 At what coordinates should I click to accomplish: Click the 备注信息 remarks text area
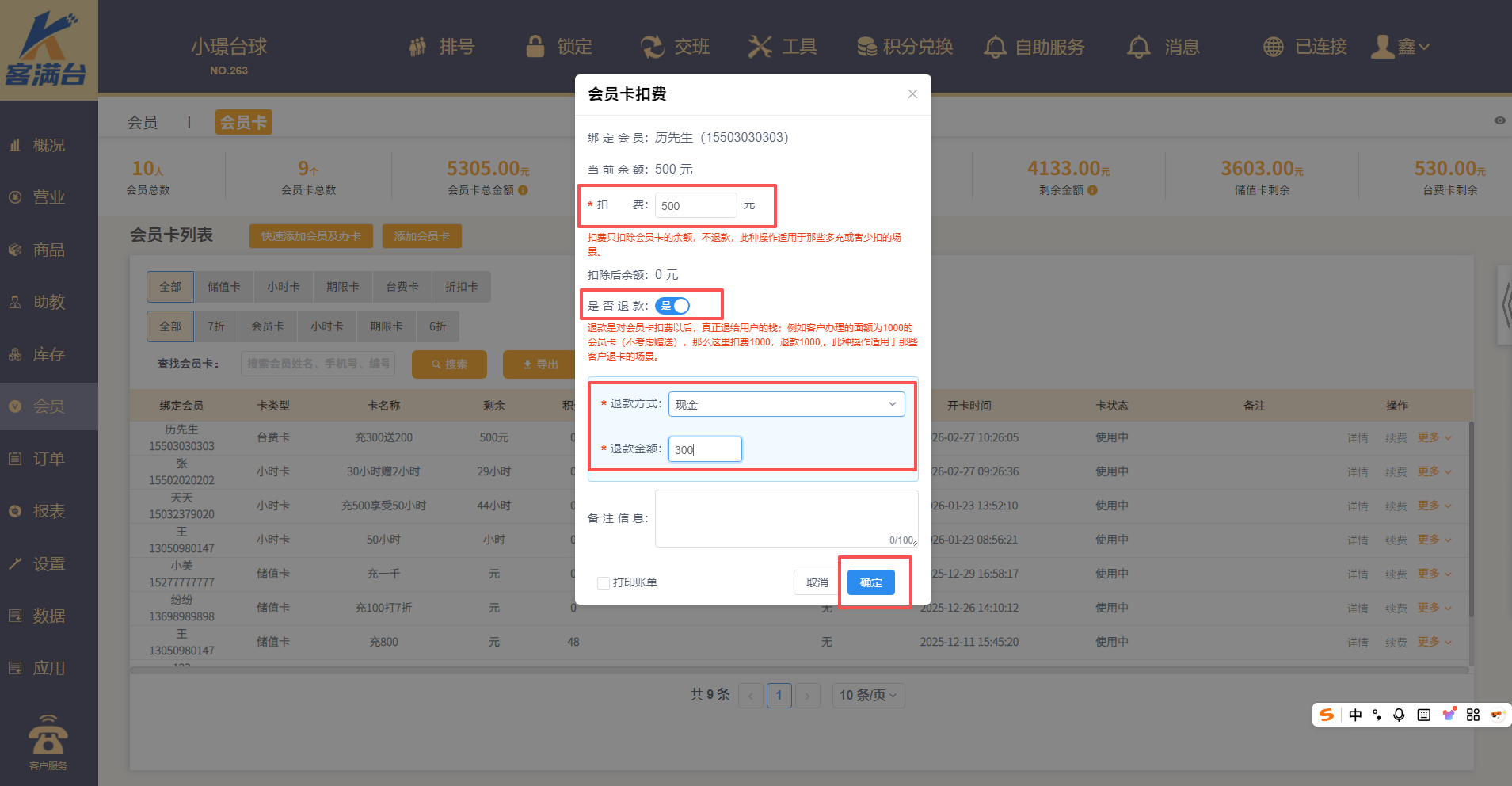pos(786,518)
